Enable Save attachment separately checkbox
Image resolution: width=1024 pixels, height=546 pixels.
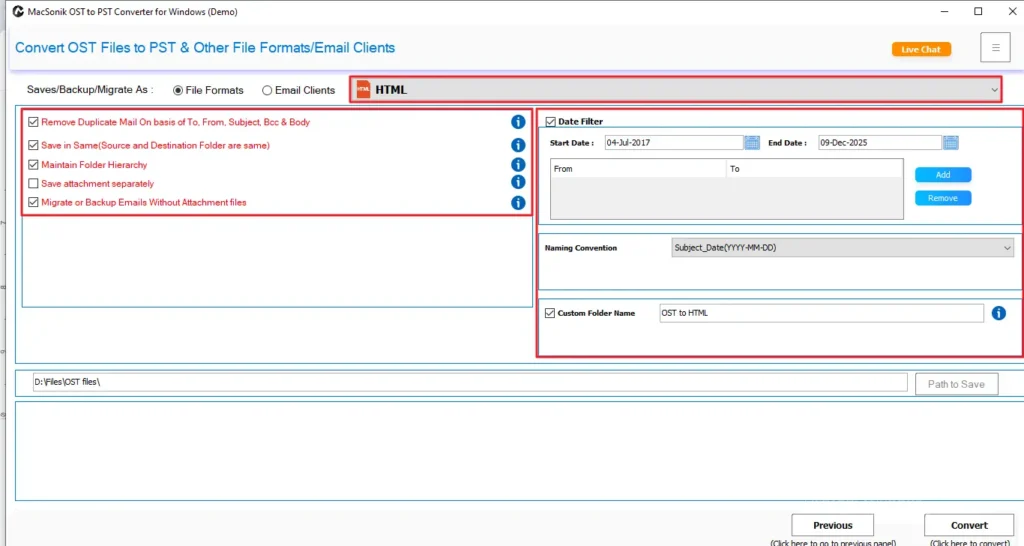pos(34,184)
